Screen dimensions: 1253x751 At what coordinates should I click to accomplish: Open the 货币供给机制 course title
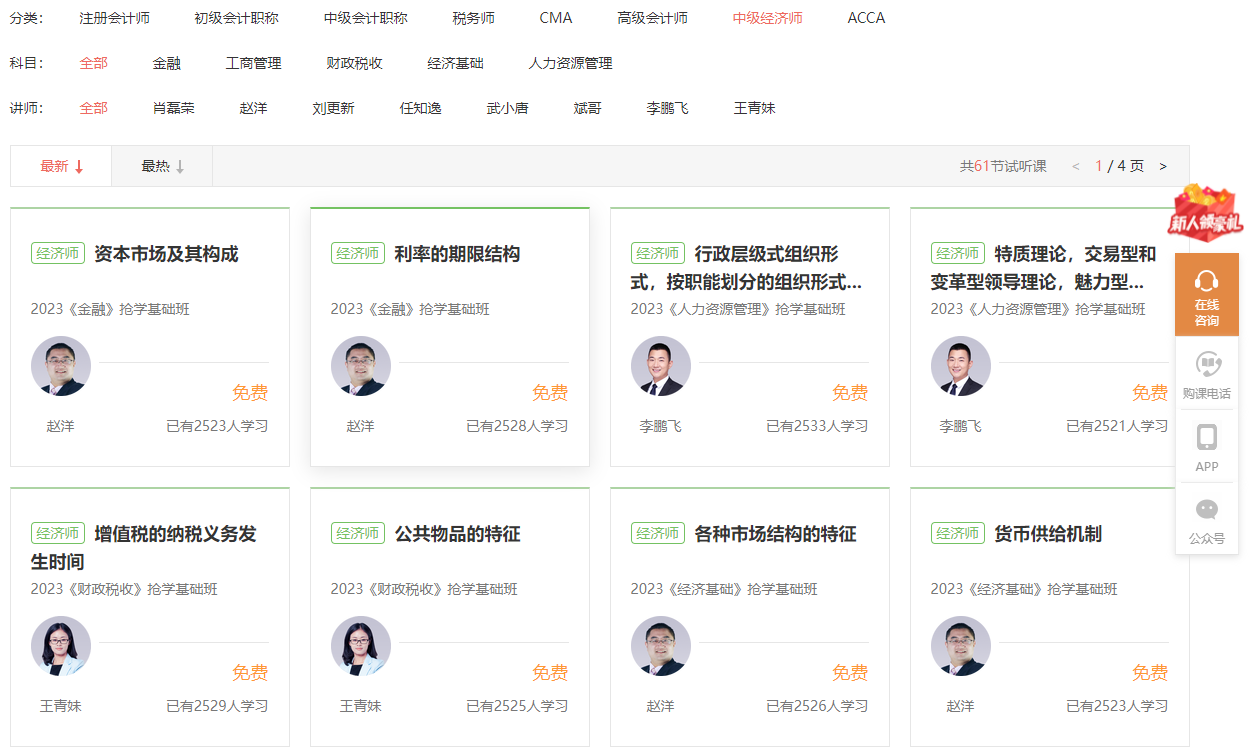click(x=1048, y=534)
